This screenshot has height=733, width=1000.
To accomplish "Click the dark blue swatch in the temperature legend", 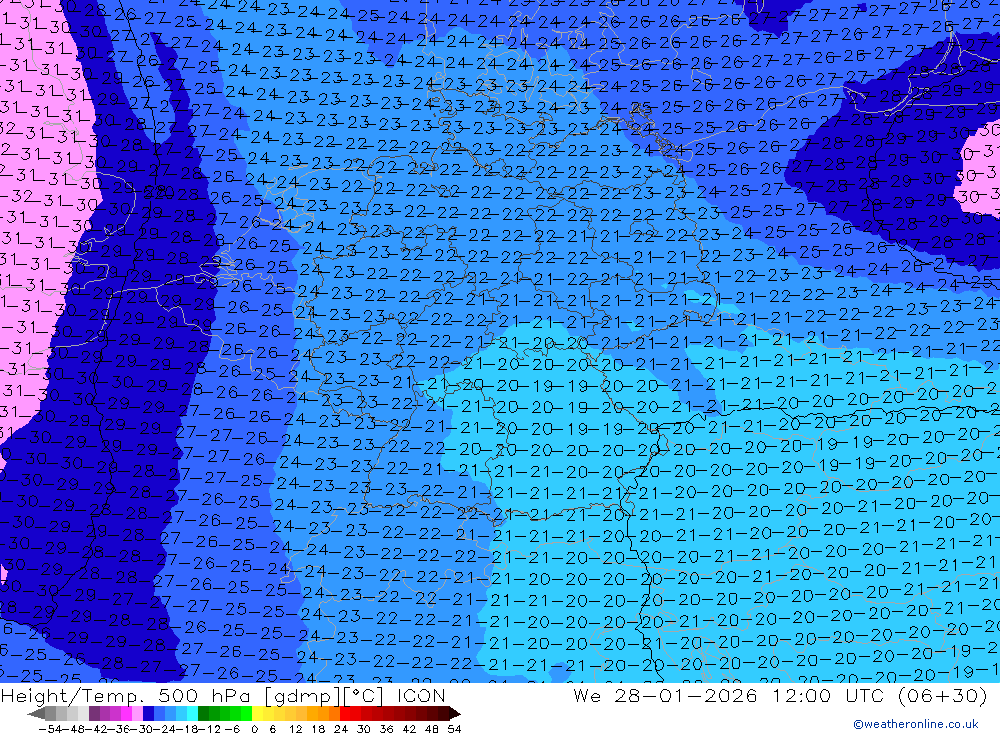I will click(148, 713).
